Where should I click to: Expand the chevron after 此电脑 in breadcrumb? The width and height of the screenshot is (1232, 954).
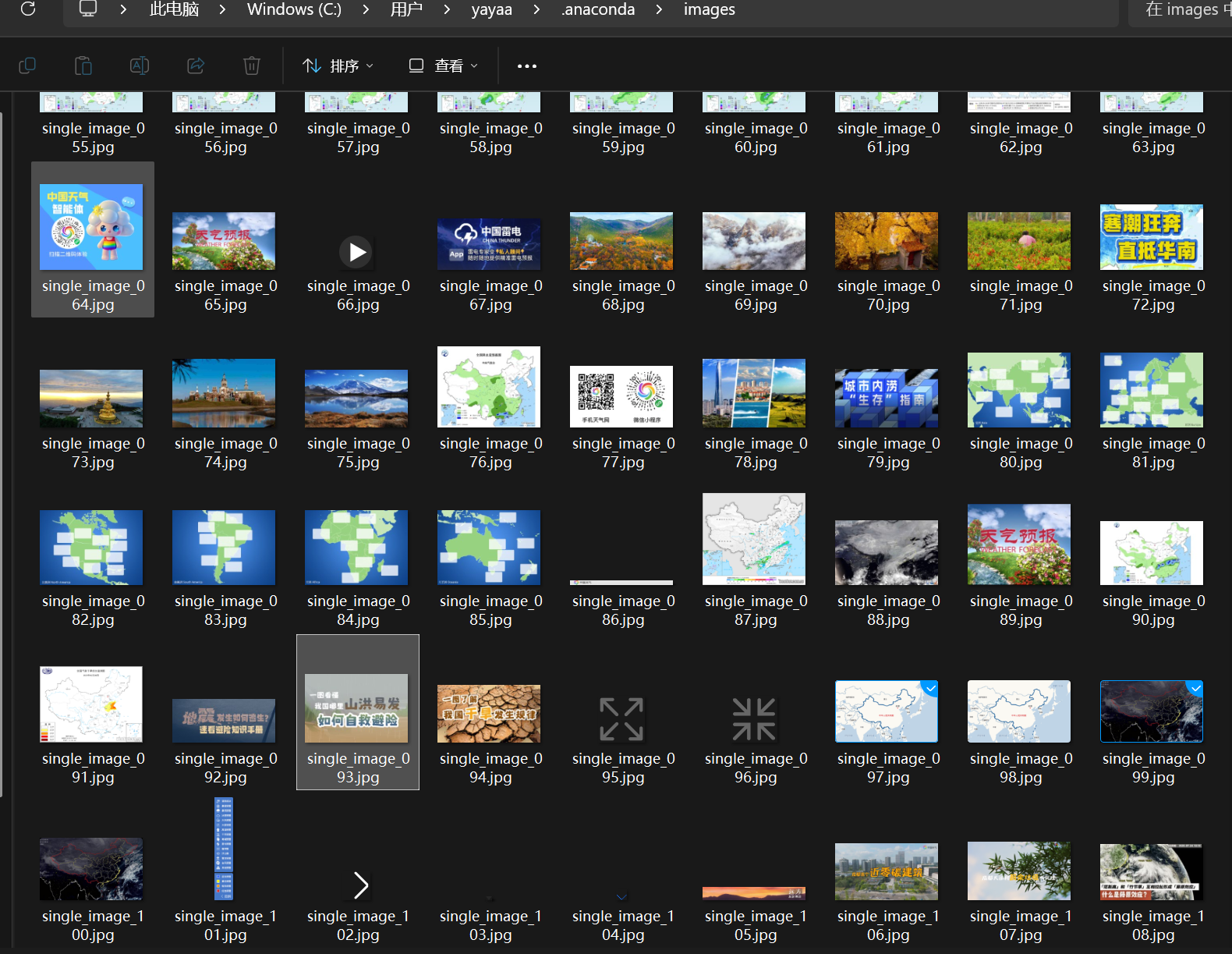click(x=222, y=9)
